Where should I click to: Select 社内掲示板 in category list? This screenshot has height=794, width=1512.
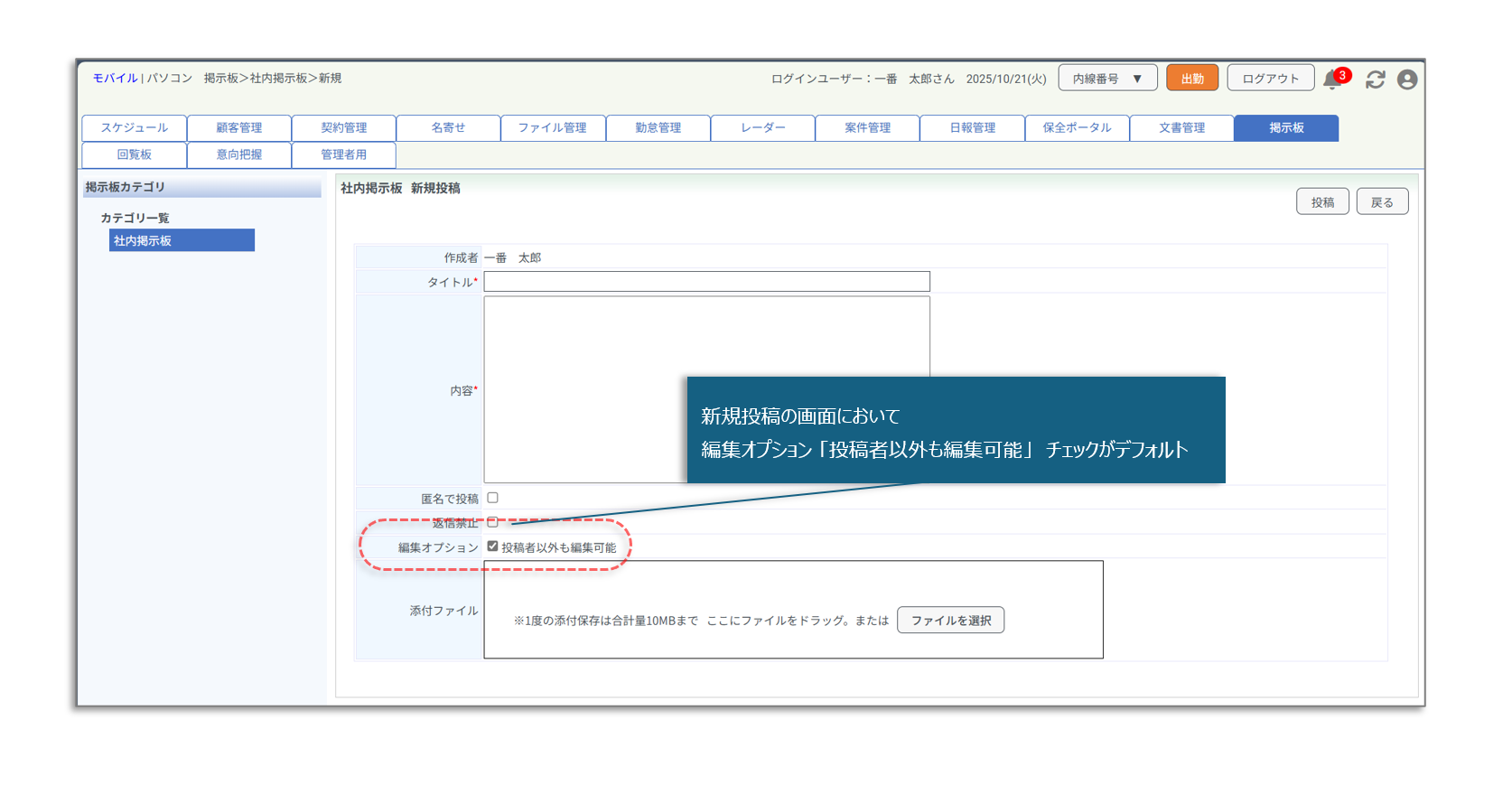(182, 240)
